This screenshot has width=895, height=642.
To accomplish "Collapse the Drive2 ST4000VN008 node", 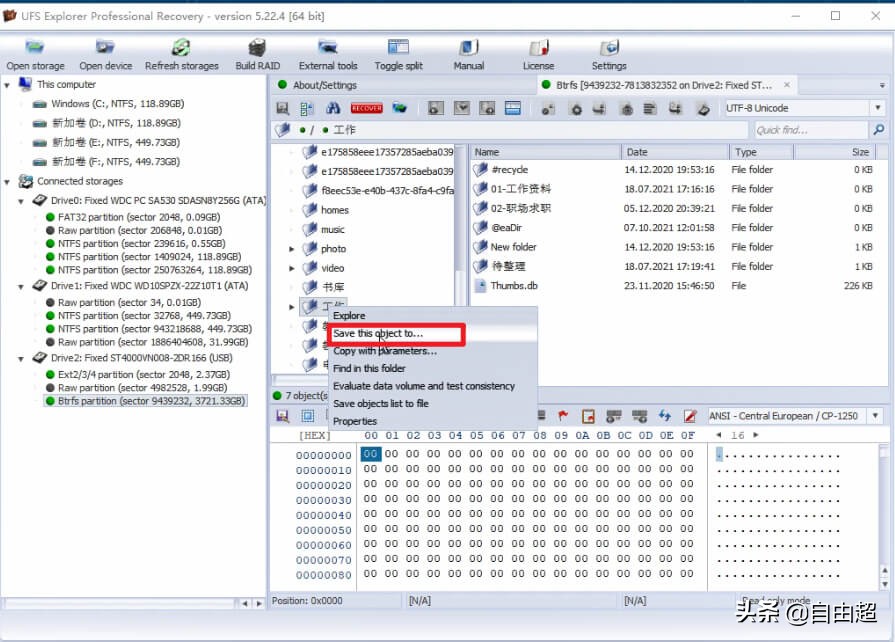I will pos(21,359).
